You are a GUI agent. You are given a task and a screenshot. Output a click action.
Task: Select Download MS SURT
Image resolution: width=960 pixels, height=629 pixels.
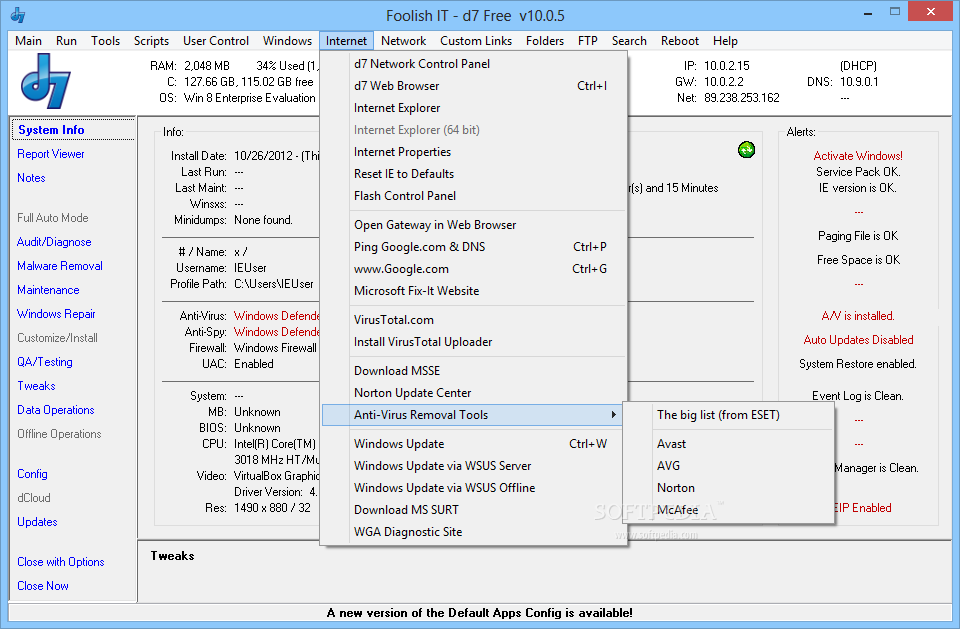474,510
